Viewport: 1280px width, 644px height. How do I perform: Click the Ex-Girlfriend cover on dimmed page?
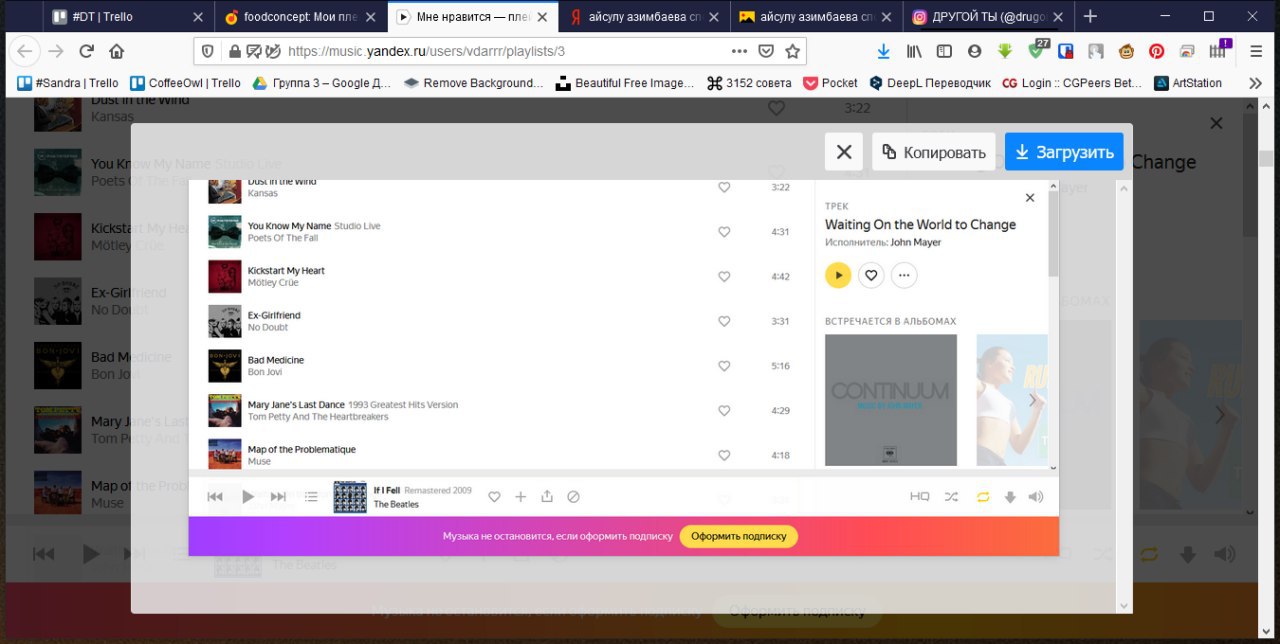click(57, 301)
